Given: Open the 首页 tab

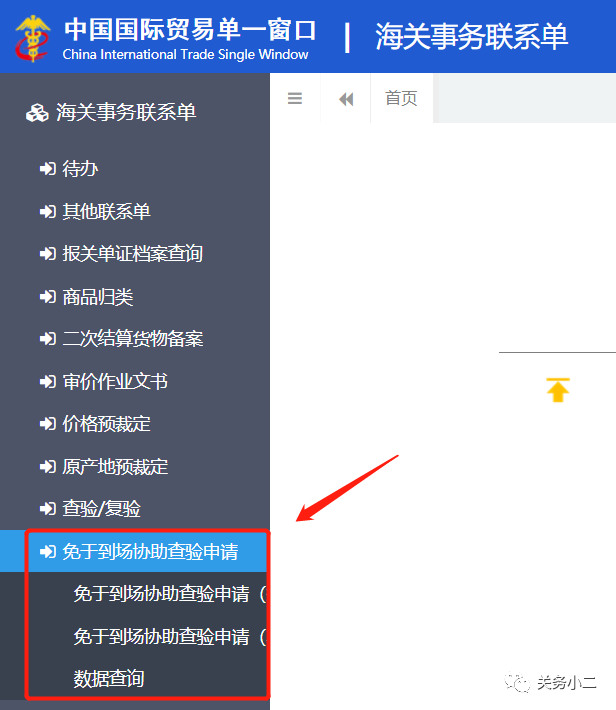Looking at the screenshot, I should (401, 98).
